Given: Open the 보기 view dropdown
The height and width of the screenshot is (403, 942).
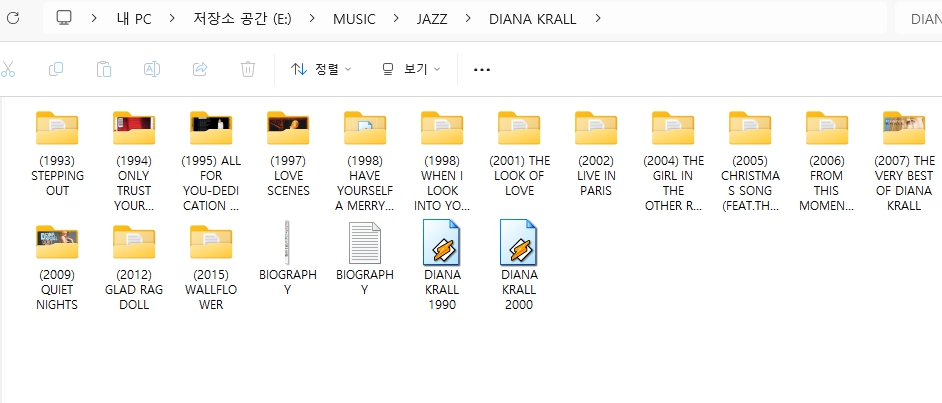Looking at the screenshot, I should (412, 69).
